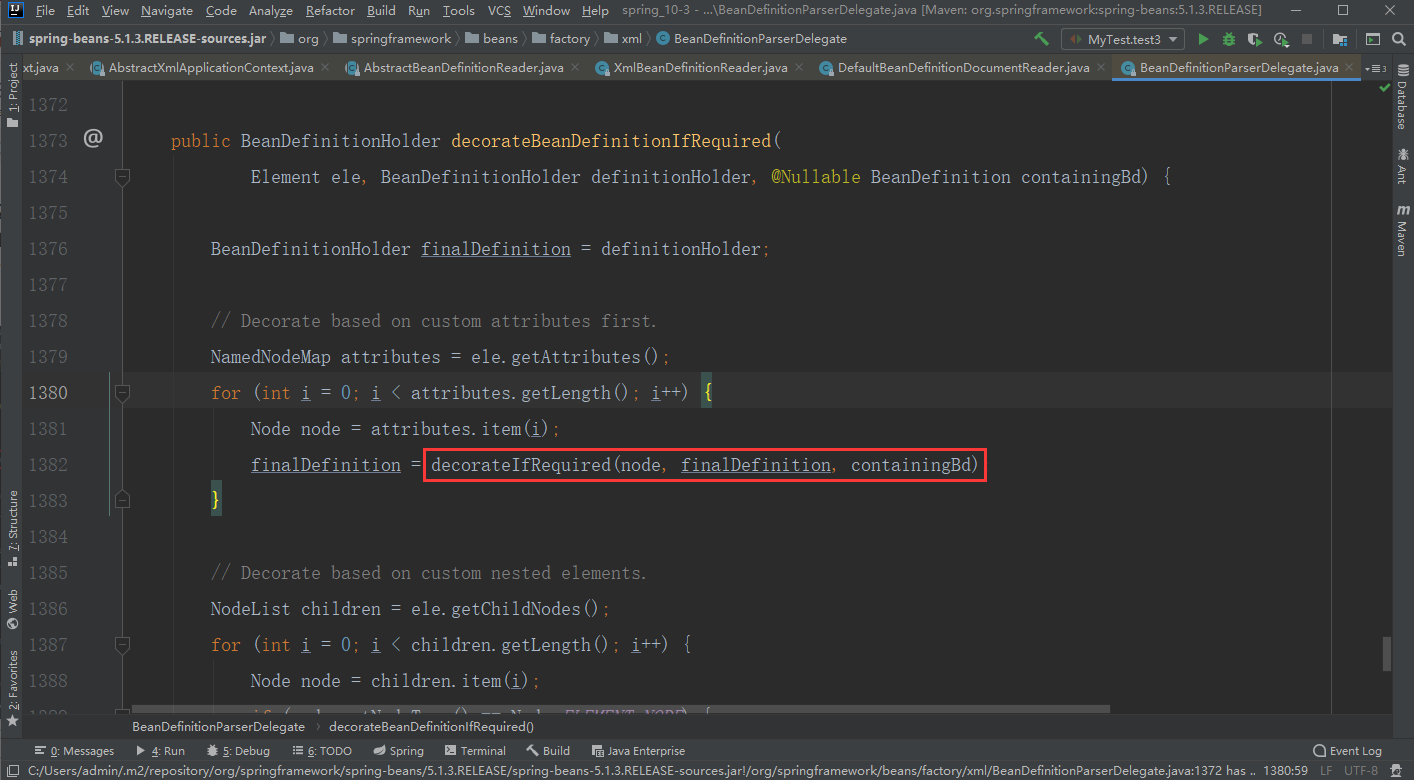Open the Spring tool window
Image resolution: width=1414 pixels, height=780 pixels.
click(398, 751)
